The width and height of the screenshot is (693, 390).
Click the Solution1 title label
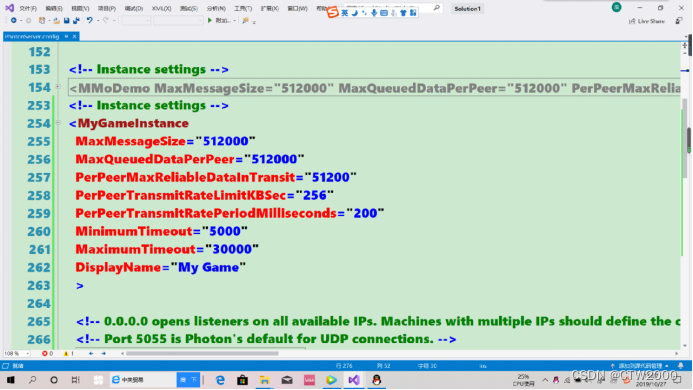pyautogui.click(x=467, y=8)
